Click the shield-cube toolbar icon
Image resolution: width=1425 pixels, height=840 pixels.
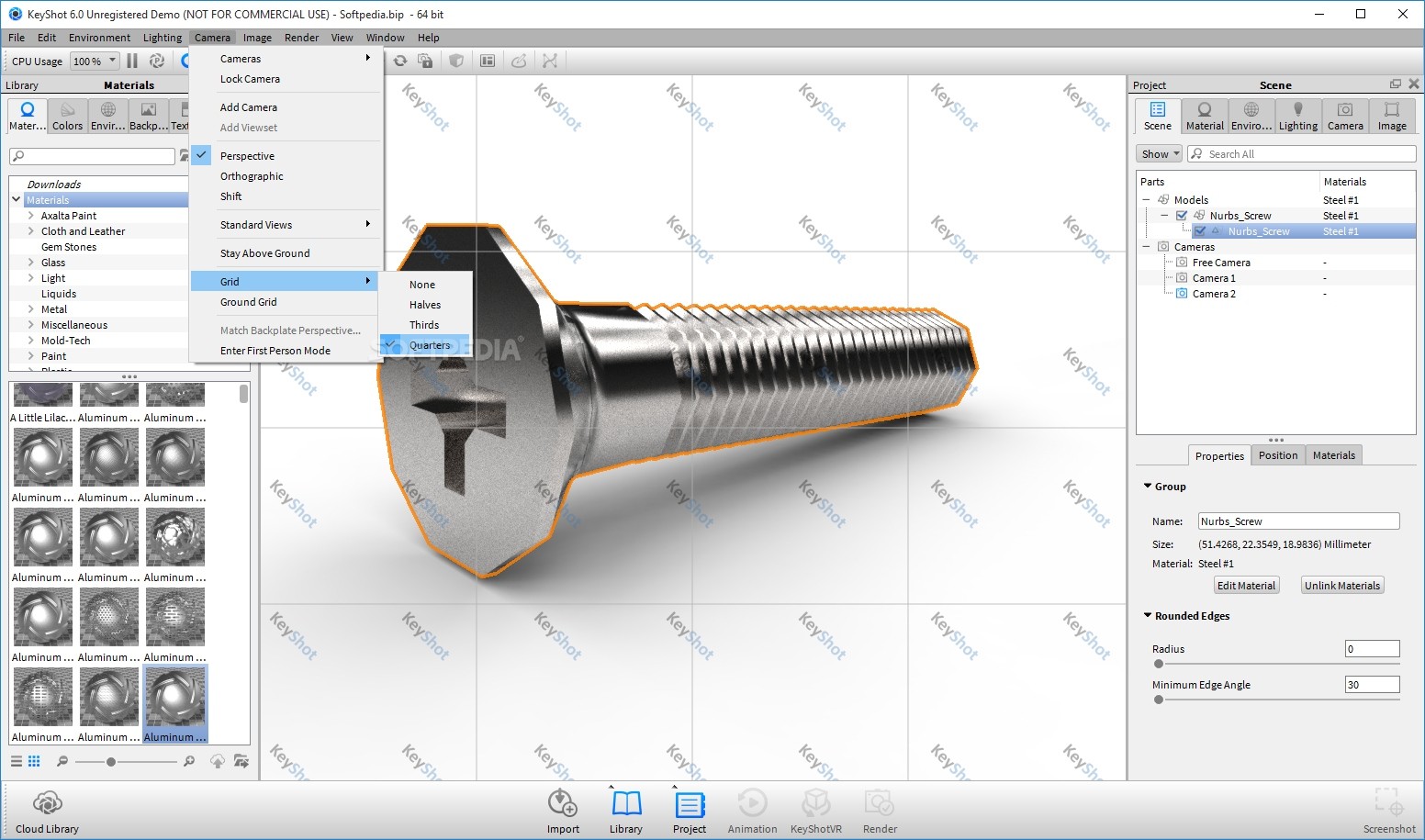pyautogui.click(x=456, y=61)
